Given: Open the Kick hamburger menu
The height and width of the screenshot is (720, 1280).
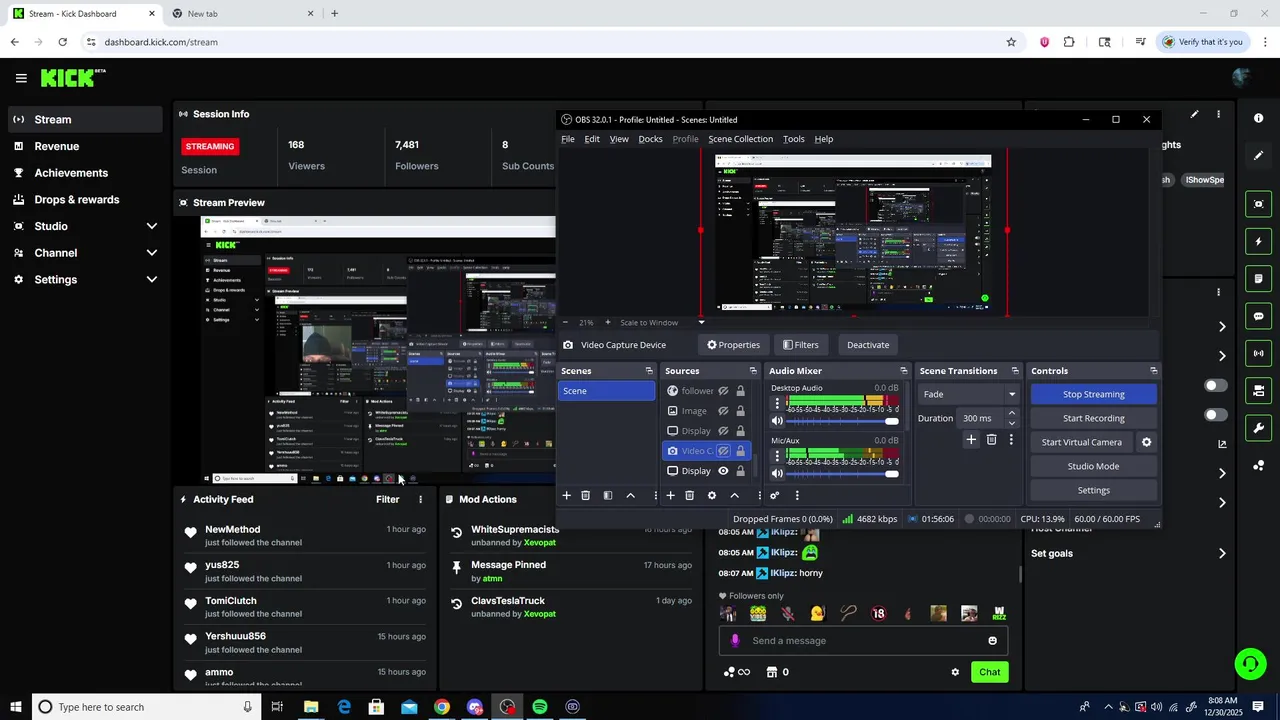Looking at the screenshot, I should point(21,78).
